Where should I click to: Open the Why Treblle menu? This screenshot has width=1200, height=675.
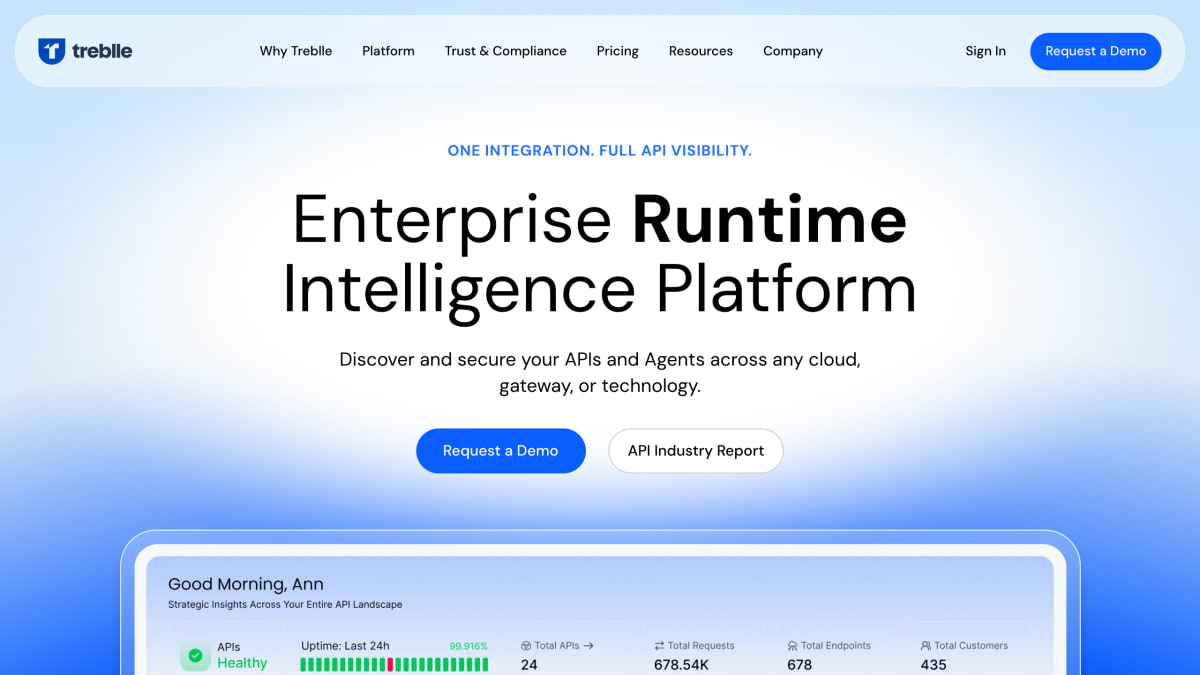click(x=296, y=51)
